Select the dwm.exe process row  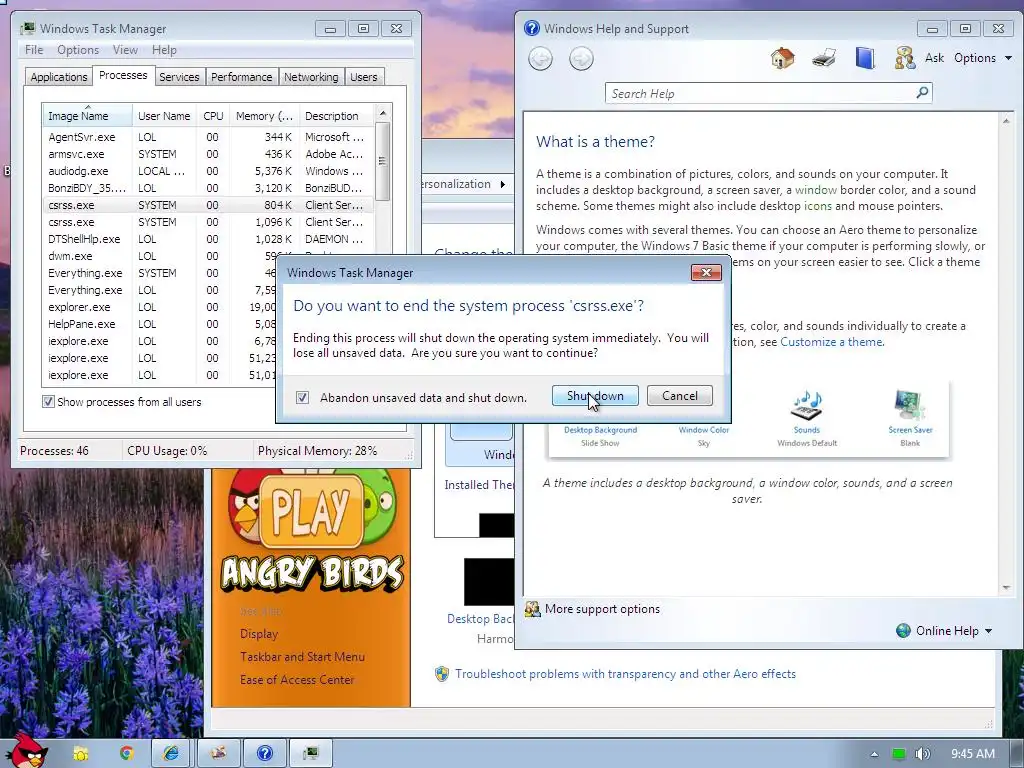(x=159, y=256)
